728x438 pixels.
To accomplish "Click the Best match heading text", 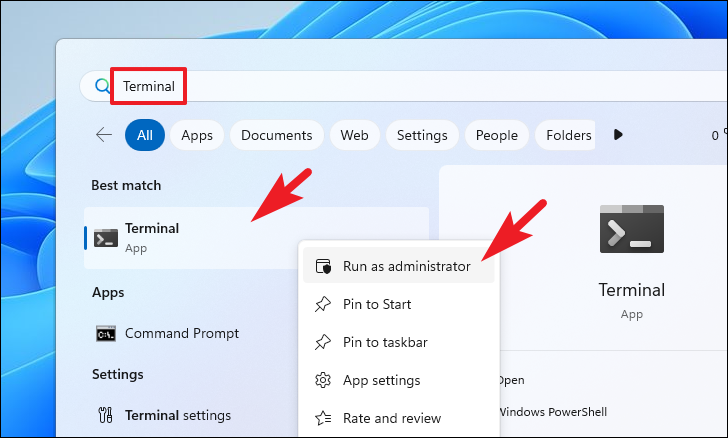I will (x=126, y=185).
